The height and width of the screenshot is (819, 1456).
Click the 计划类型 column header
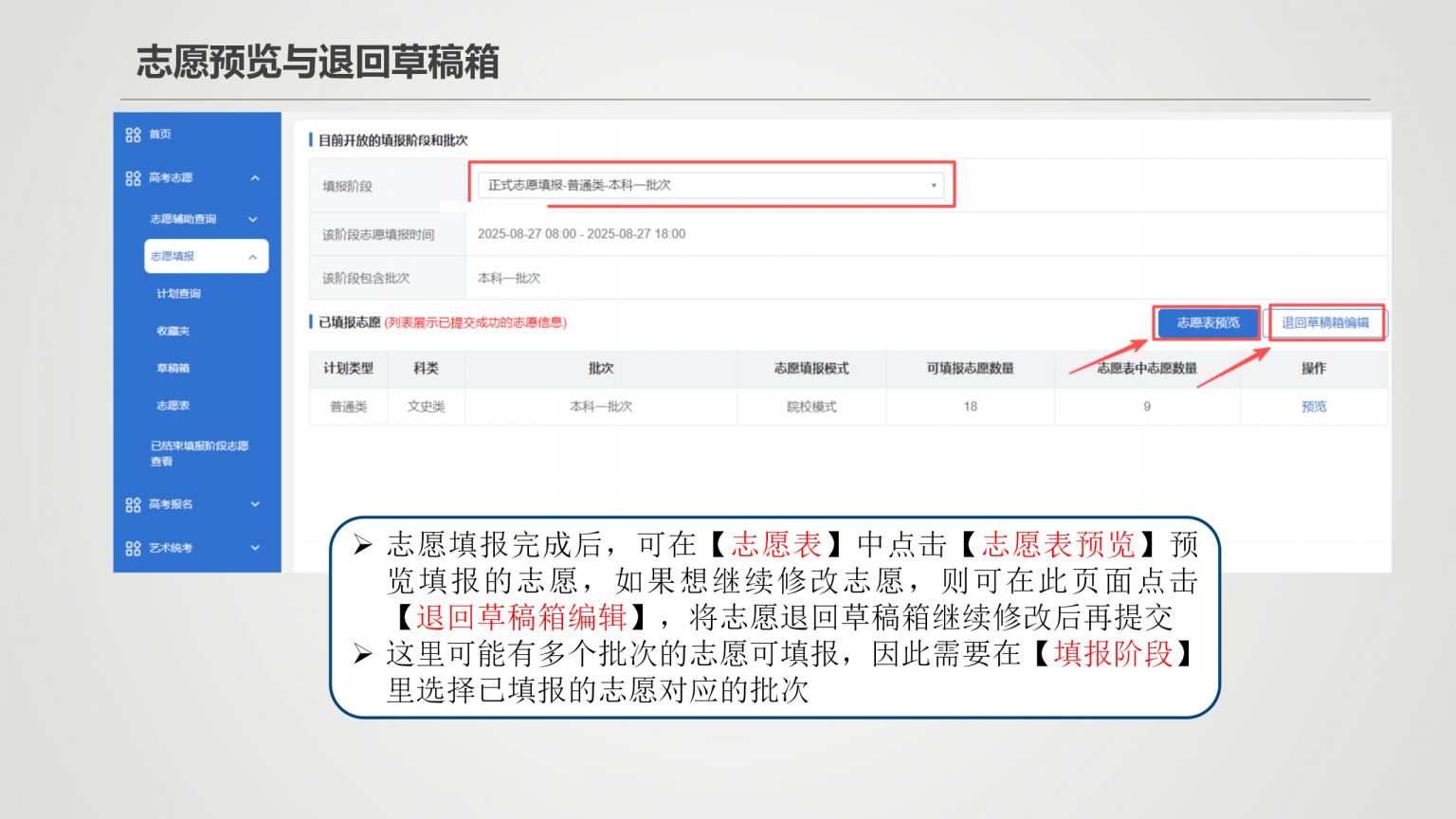pyautogui.click(x=348, y=369)
